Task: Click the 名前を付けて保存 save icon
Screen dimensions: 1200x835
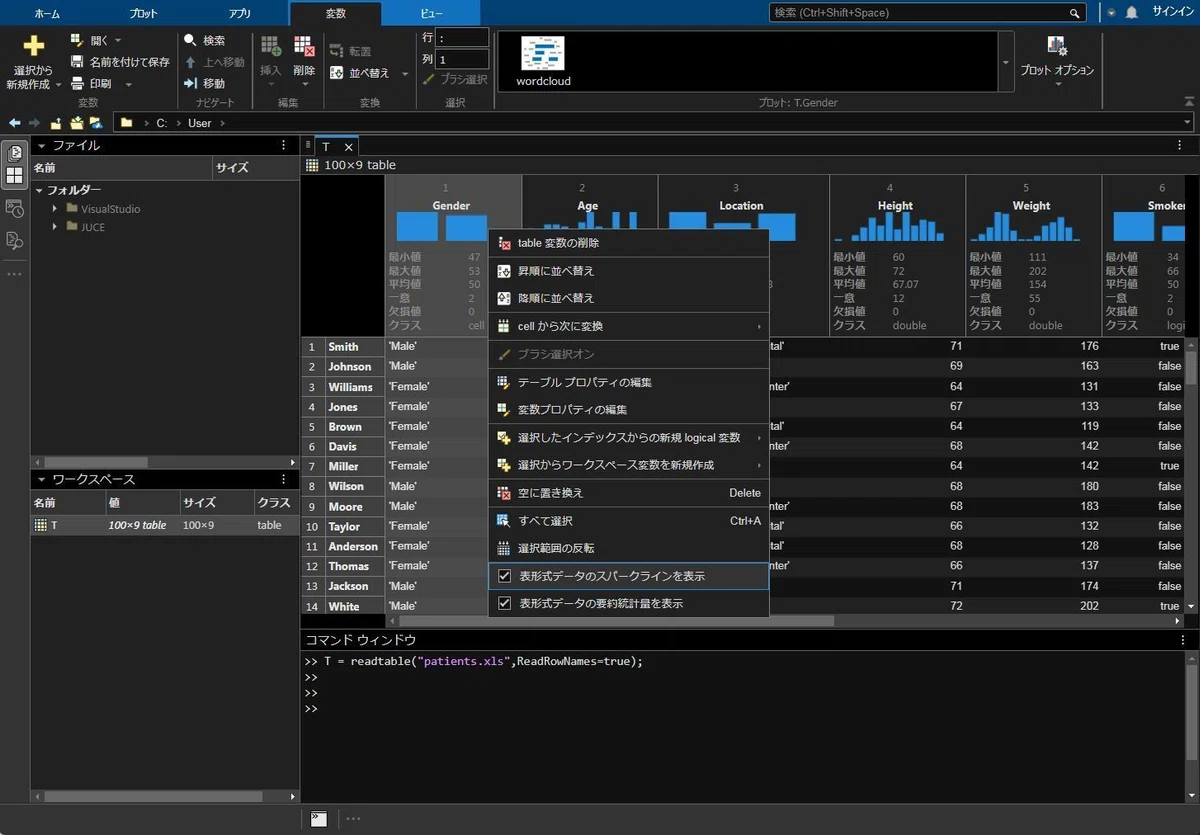Action: (78, 62)
